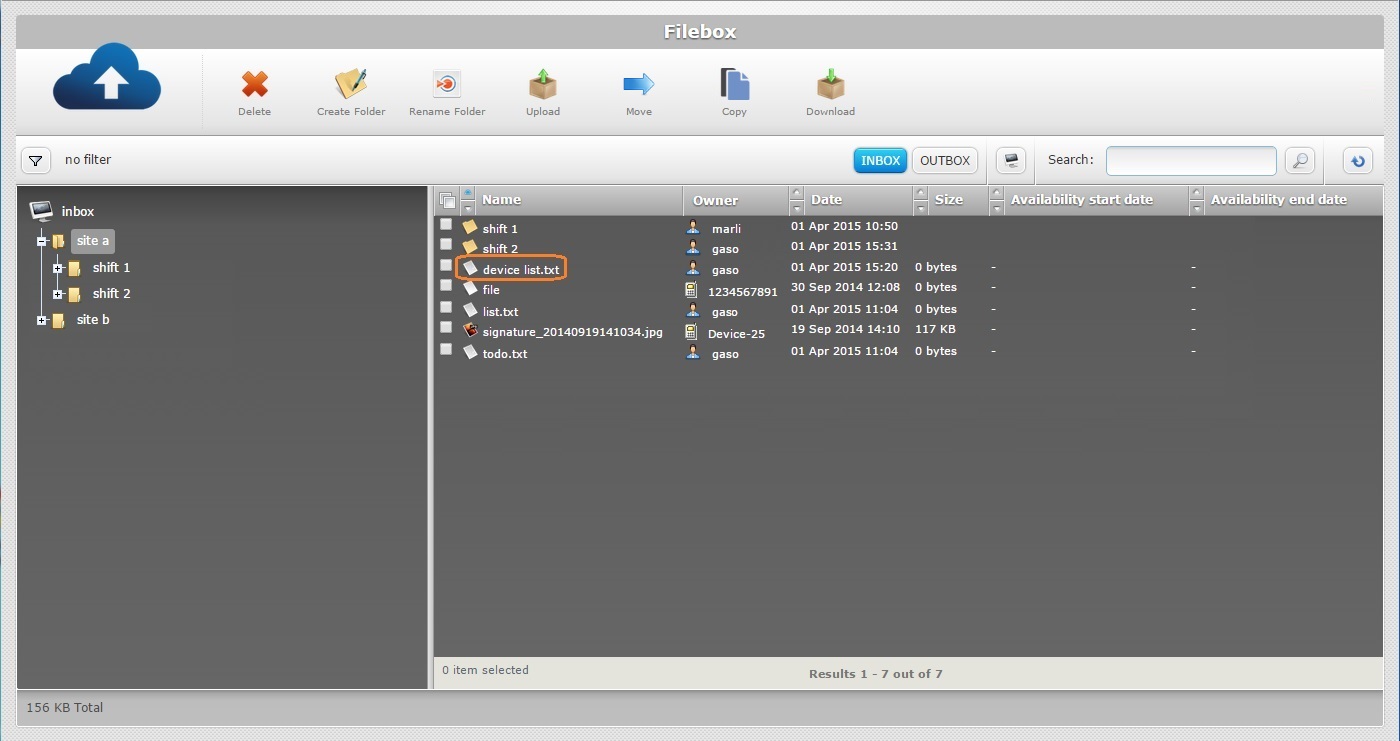Click the Upload toolbar icon

[x=543, y=84]
